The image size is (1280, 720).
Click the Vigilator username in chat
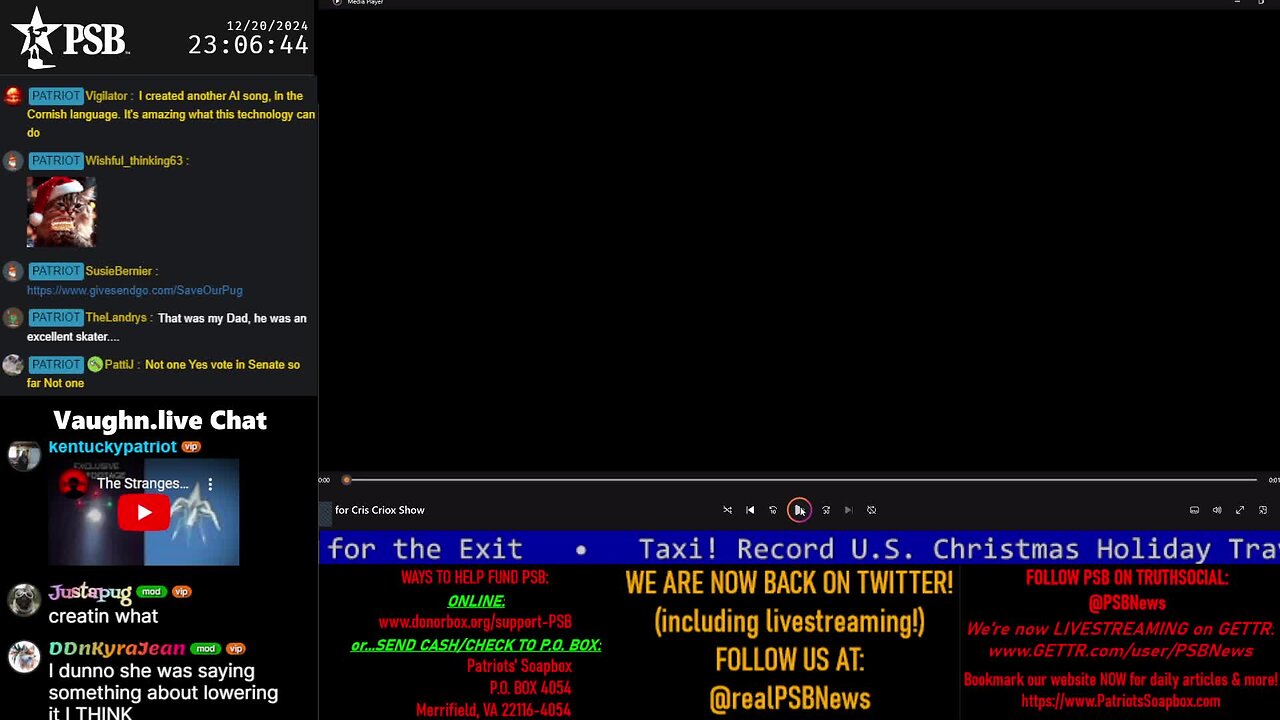pos(107,96)
